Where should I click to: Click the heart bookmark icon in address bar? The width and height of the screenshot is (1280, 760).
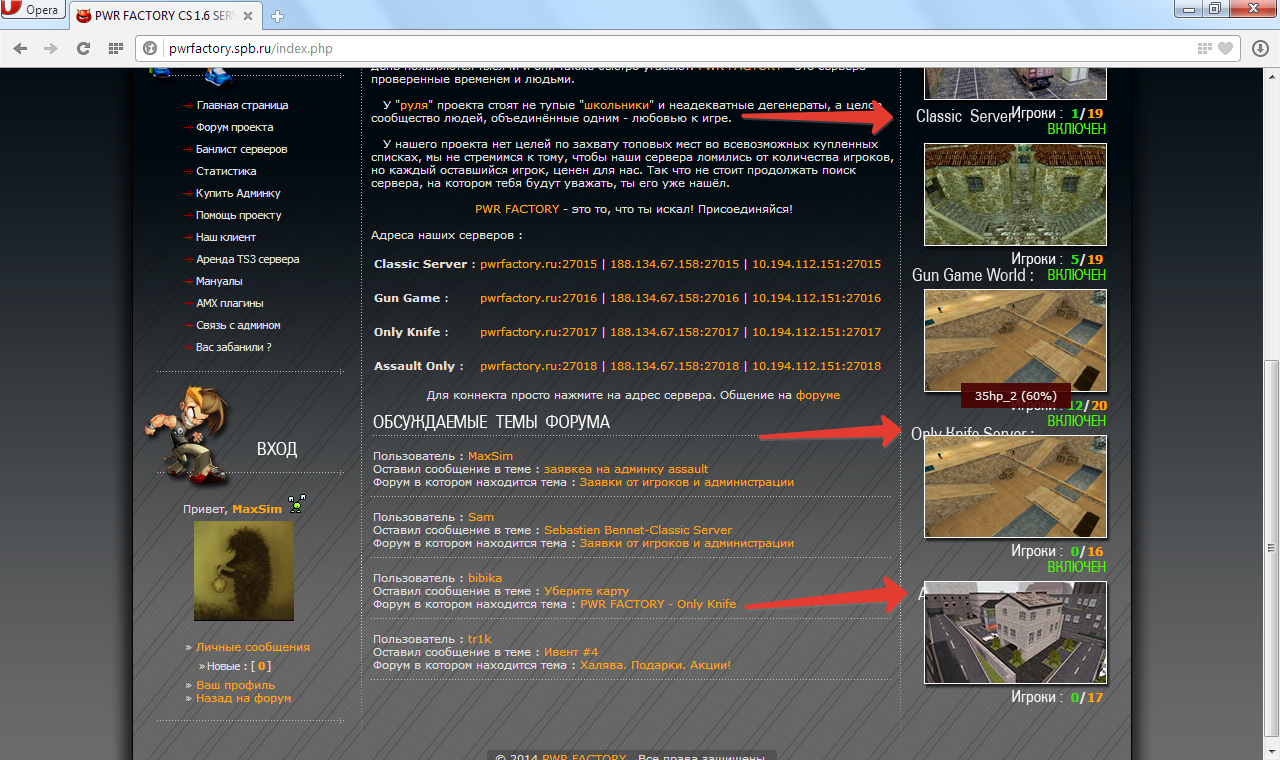click(1226, 48)
